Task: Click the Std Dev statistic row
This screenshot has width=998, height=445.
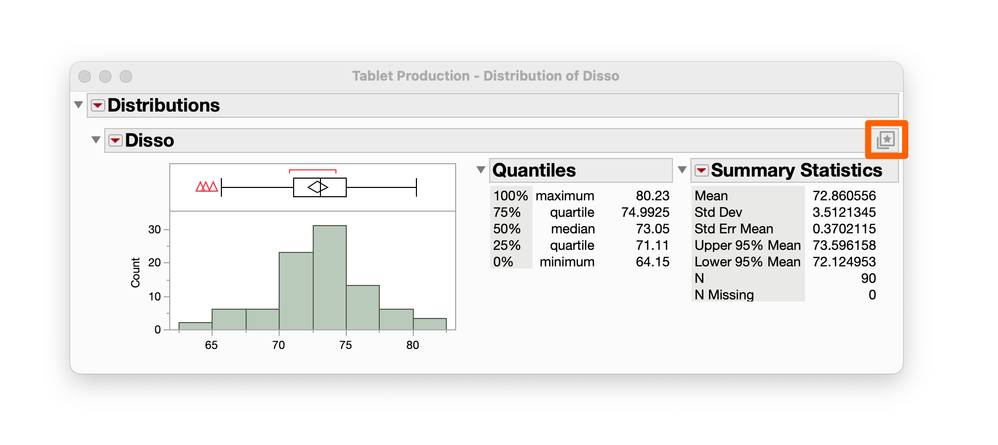Action: pyautogui.click(x=716, y=212)
